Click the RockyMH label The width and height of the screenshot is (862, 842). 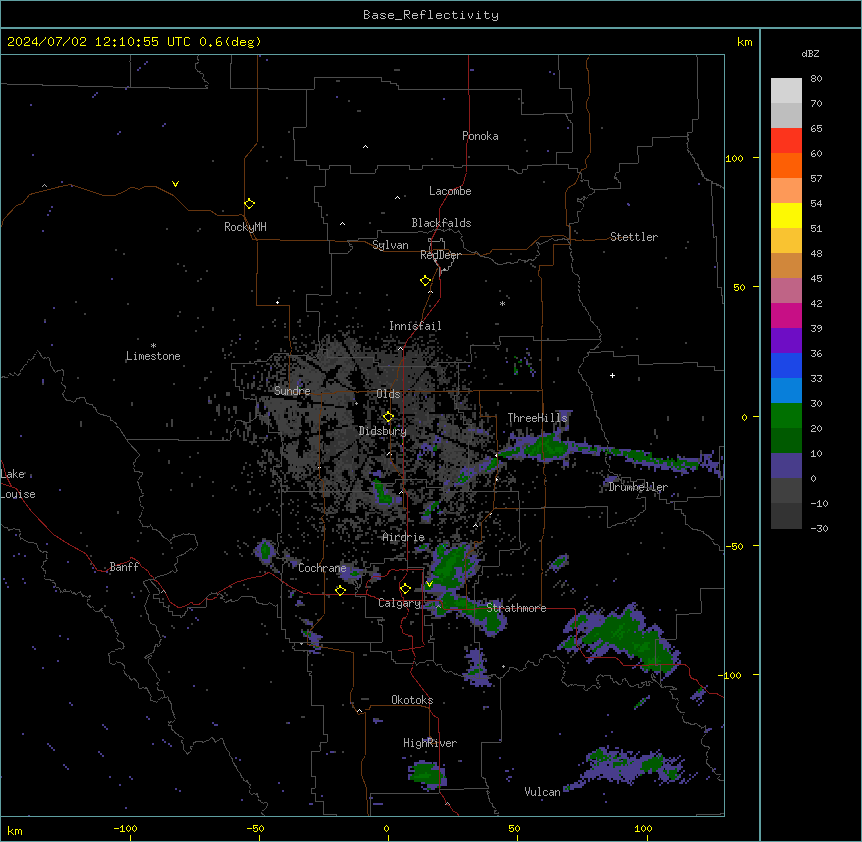click(x=245, y=227)
